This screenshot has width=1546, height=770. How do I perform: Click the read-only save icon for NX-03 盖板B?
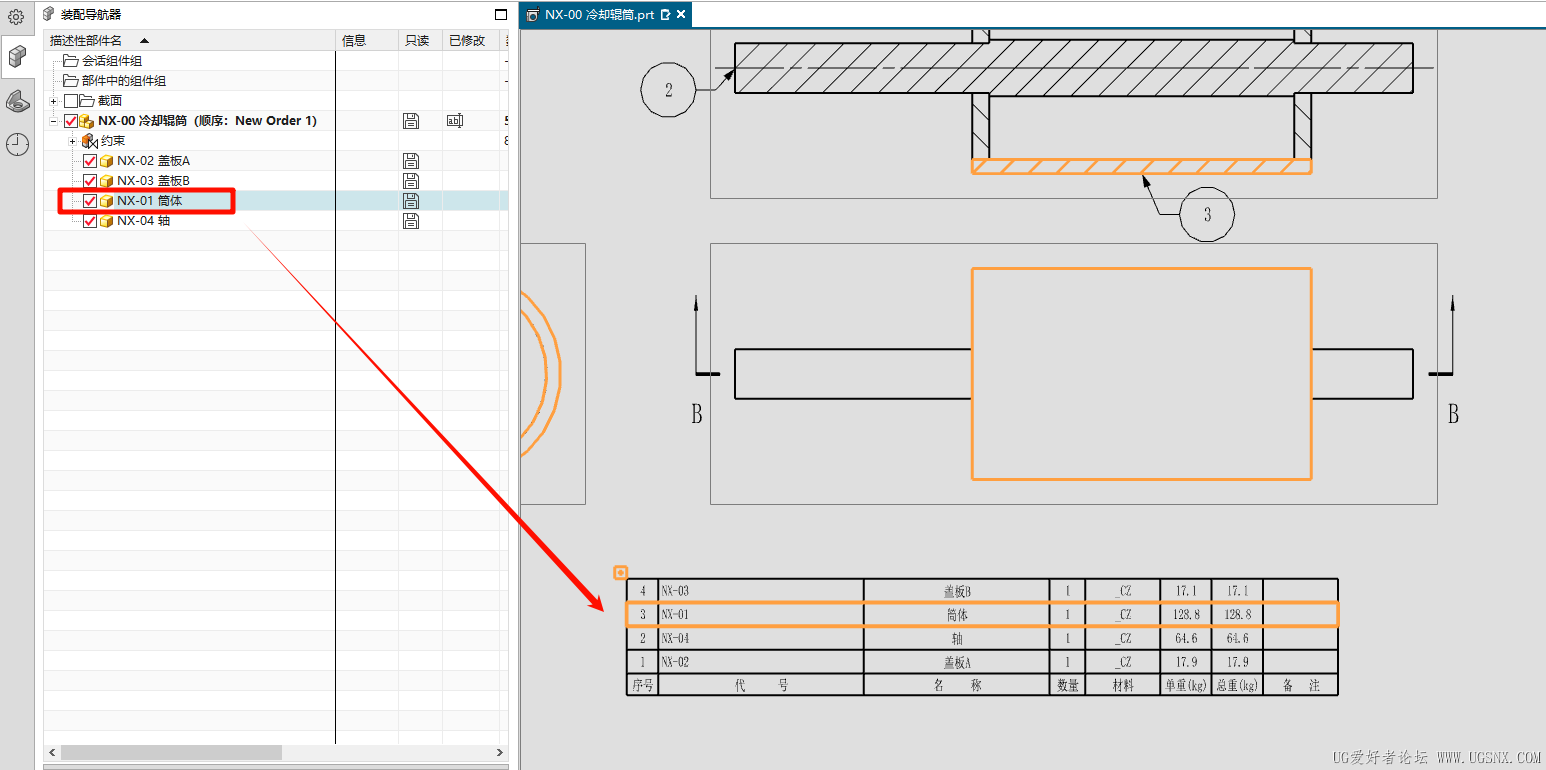(x=410, y=181)
